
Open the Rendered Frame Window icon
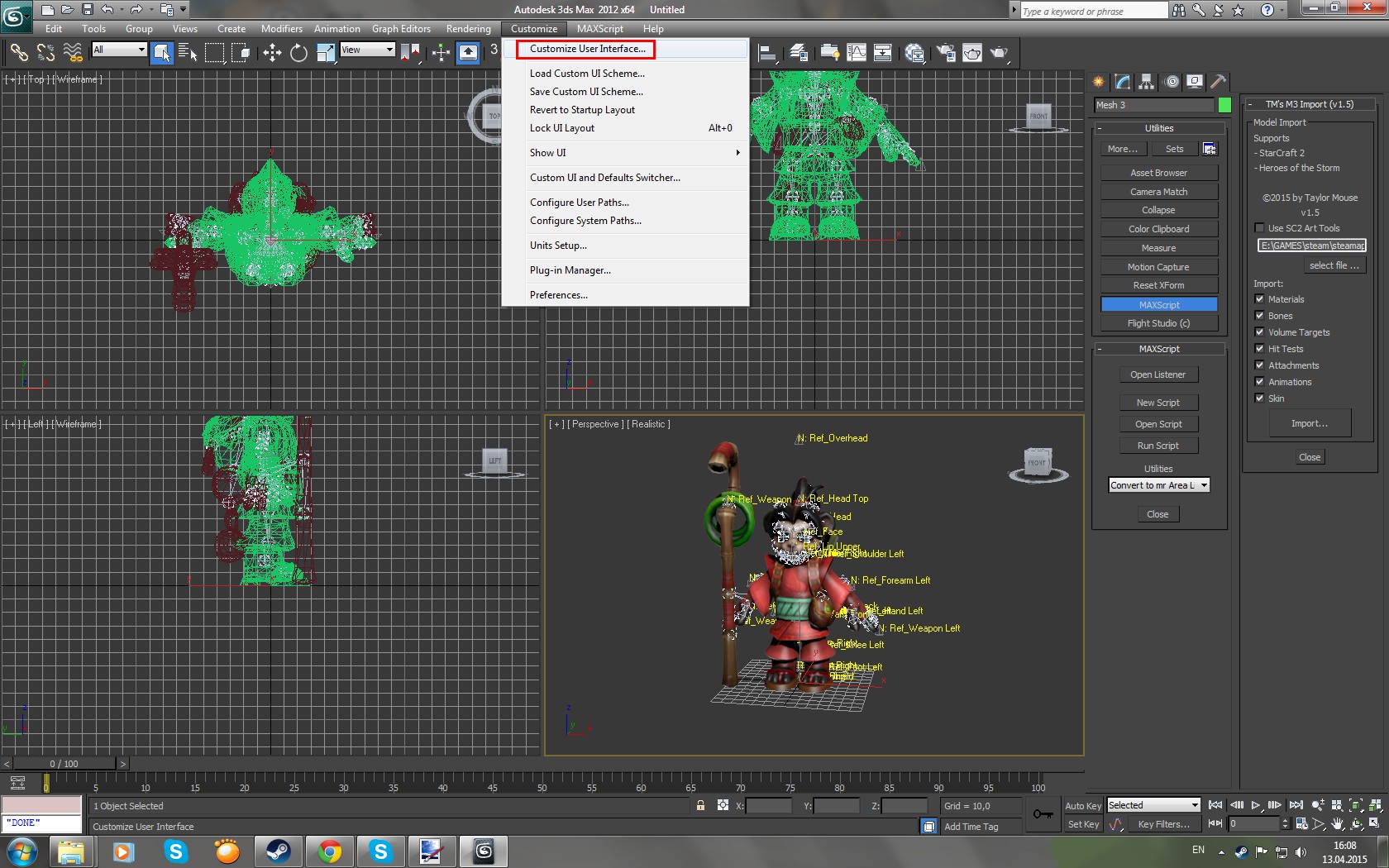pos(972,53)
